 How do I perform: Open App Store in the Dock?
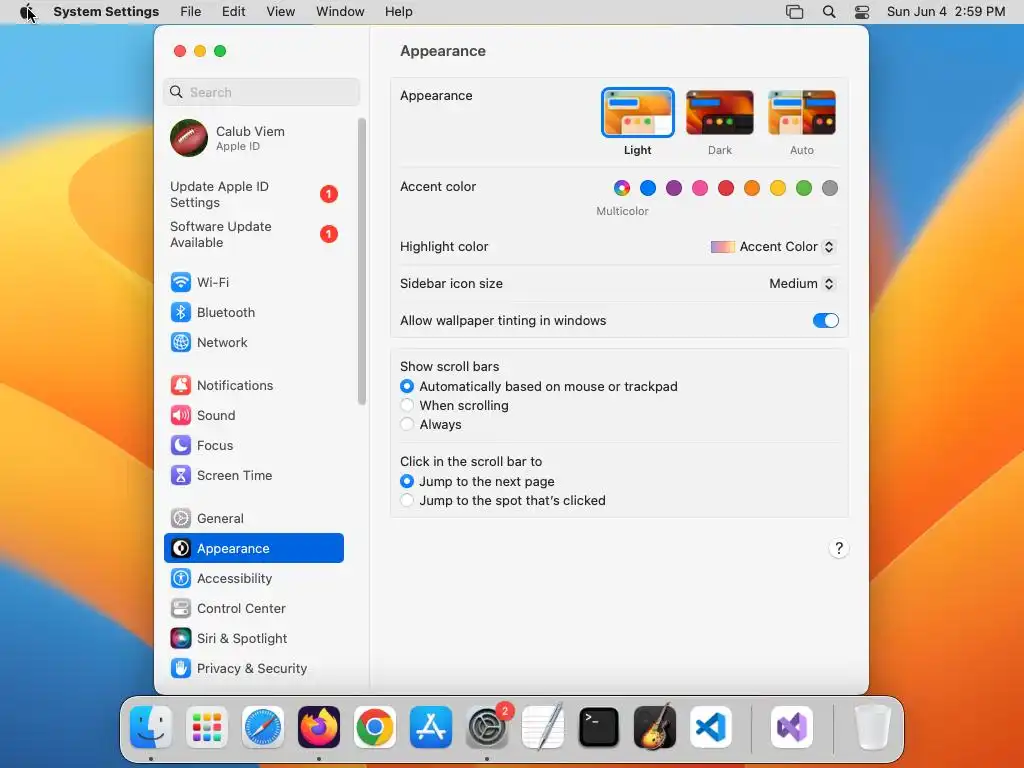point(431,727)
